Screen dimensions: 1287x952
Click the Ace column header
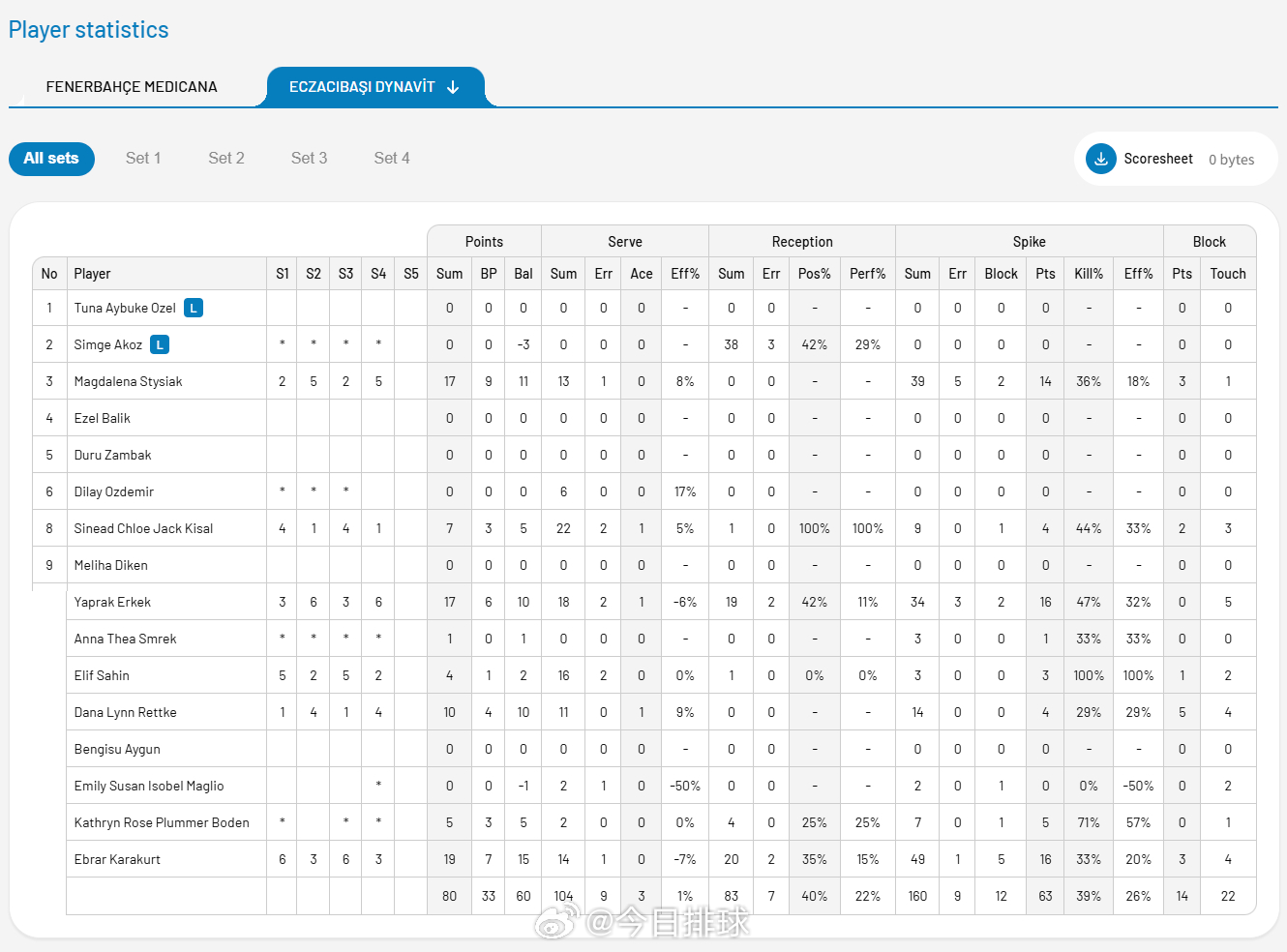[x=642, y=274]
